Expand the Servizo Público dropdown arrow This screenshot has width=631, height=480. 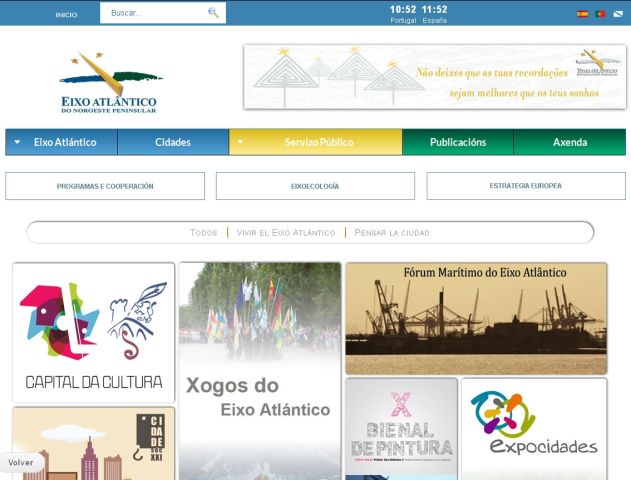point(241,143)
